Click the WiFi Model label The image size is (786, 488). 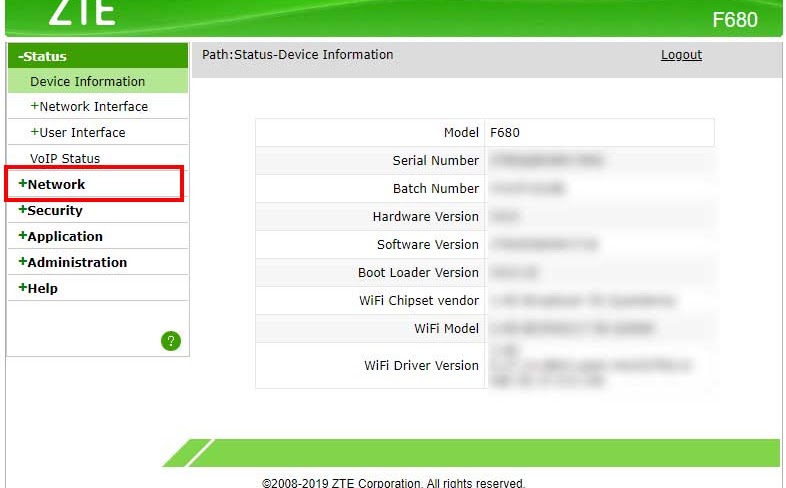(x=447, y=329)
